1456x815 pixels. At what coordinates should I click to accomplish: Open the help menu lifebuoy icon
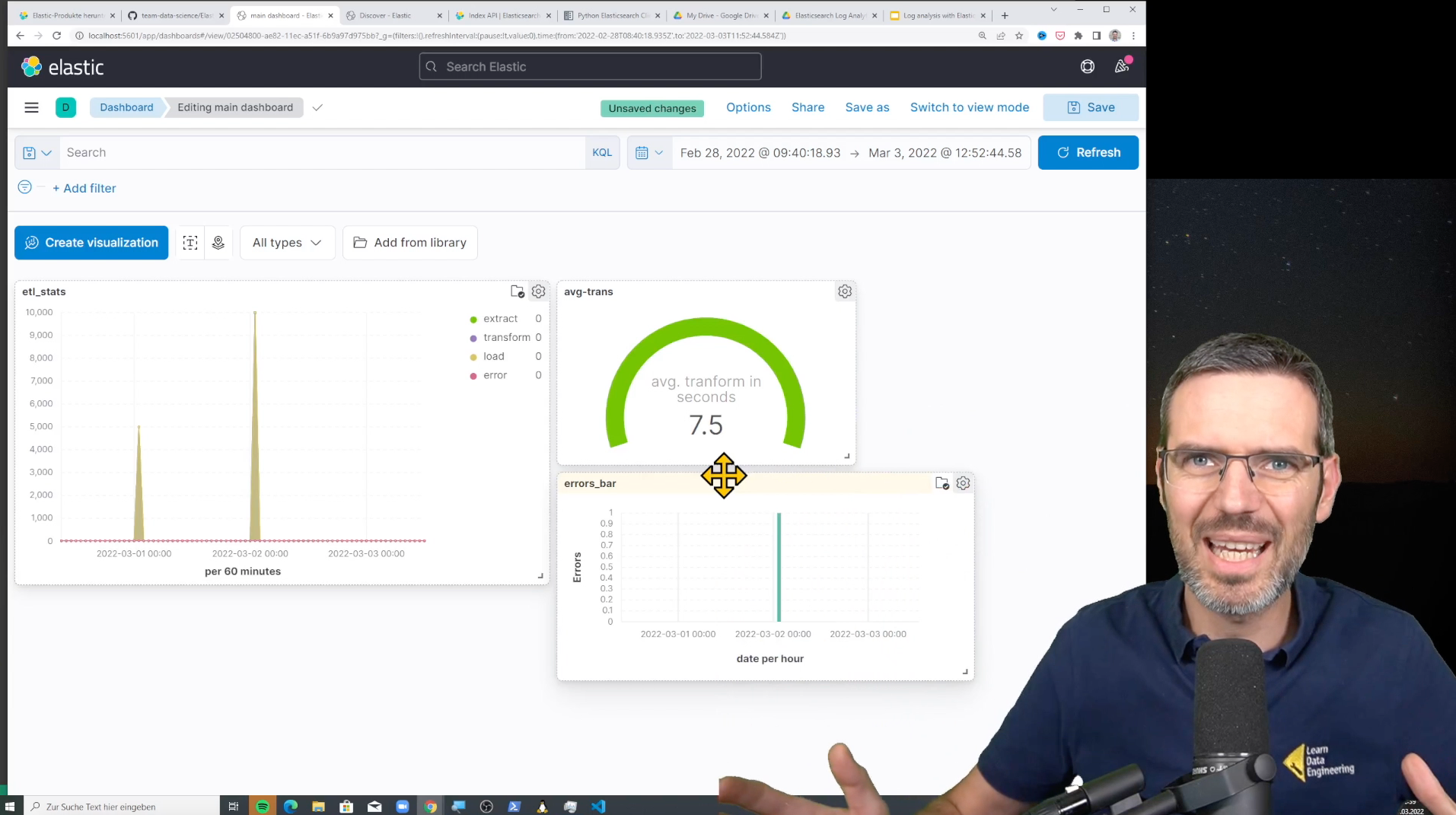click(1088, 67)
